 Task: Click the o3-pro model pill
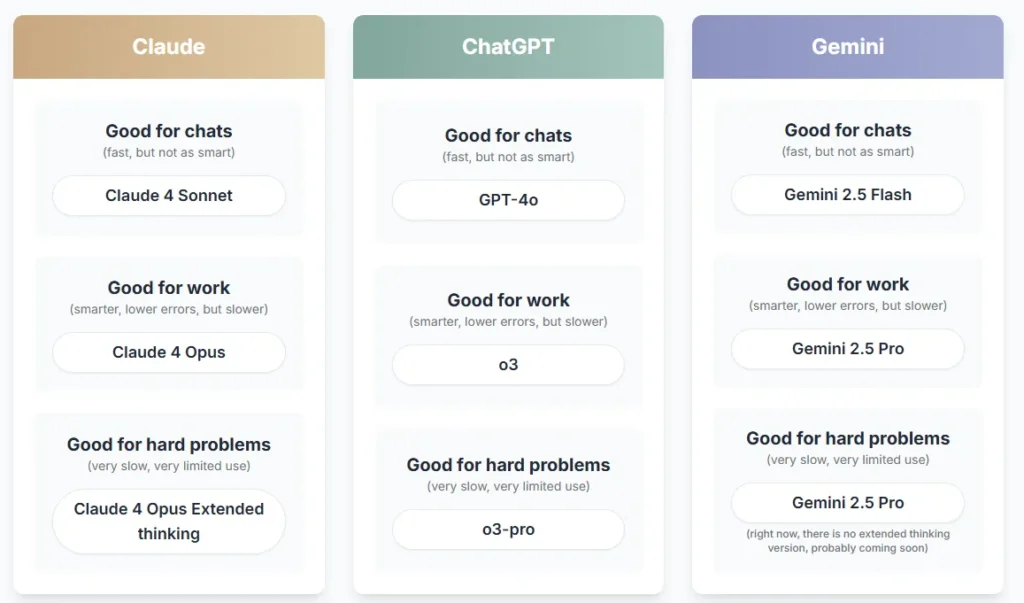[x=508, y=529]
